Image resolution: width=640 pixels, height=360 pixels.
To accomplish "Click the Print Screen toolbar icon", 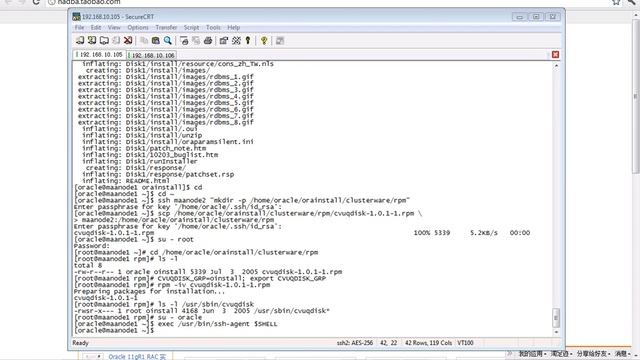I will [184, 40].
